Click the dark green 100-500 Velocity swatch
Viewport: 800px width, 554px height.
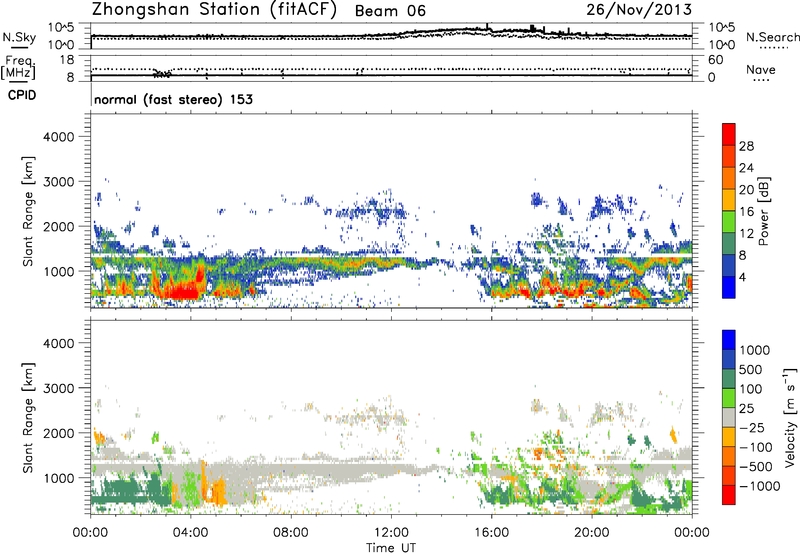coord(729,379)
